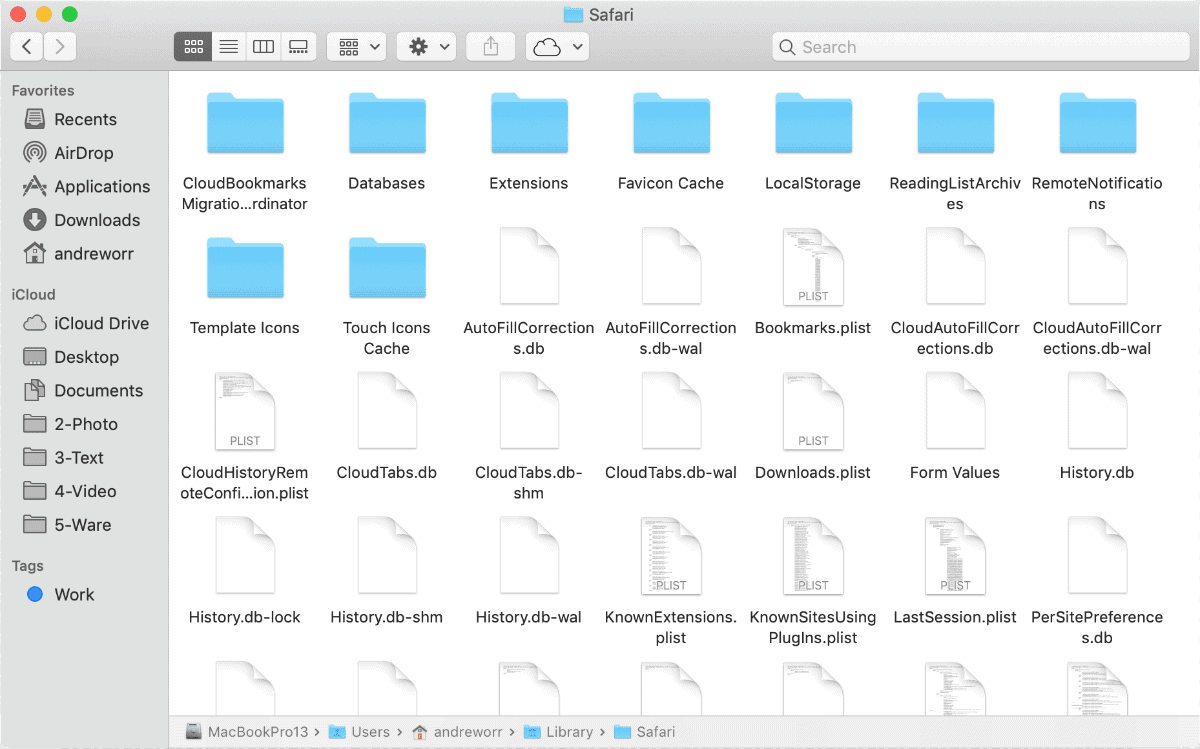1200x749 pixels.
Task: Select the LastSession.plist file
Action: [955, 556]
